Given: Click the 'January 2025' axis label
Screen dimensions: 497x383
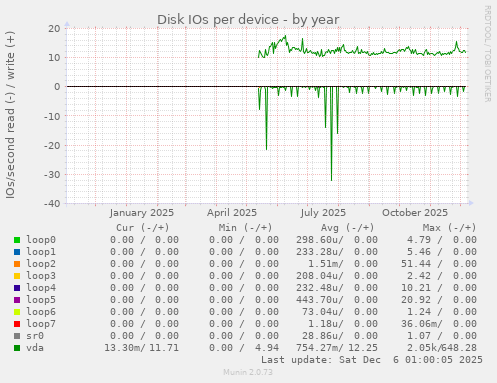Looking at the screenshot, I should pos(142,213).
